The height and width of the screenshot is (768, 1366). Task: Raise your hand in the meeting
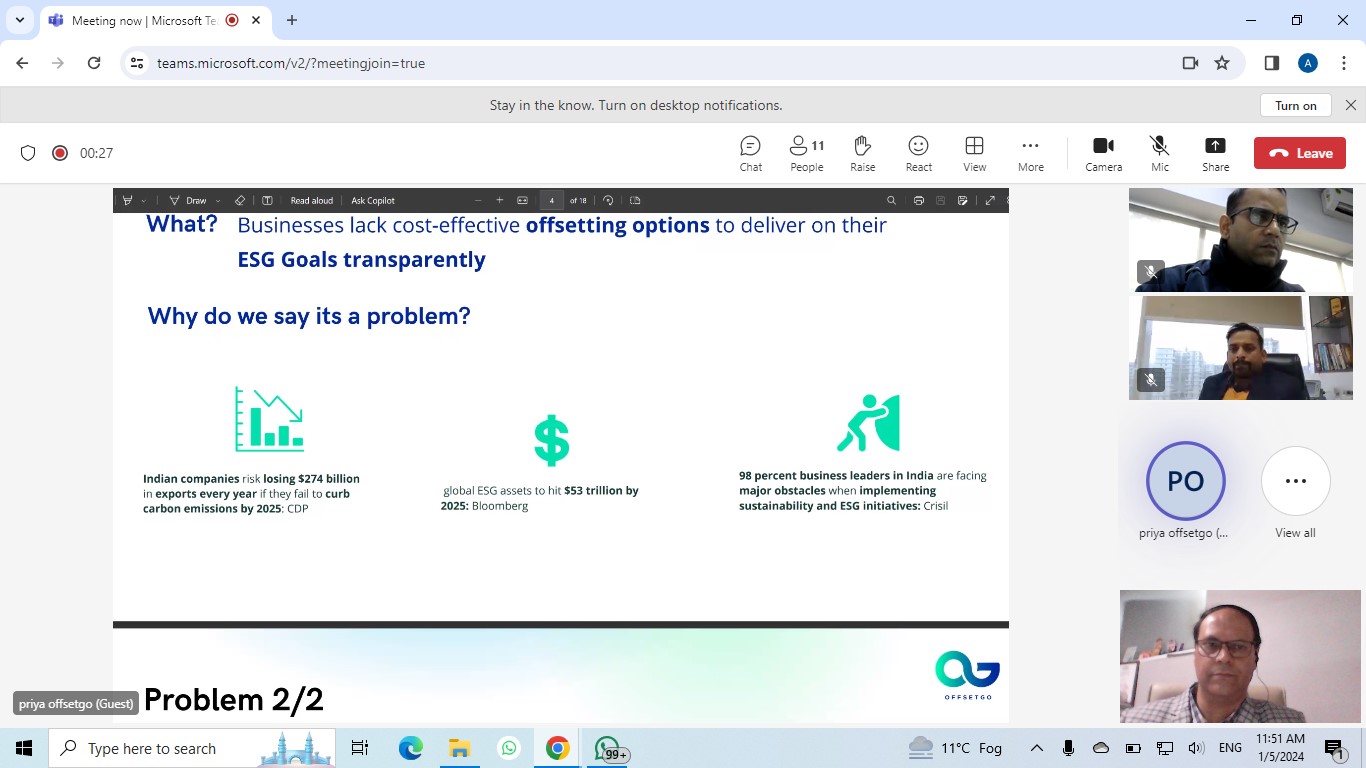[863, 153]
